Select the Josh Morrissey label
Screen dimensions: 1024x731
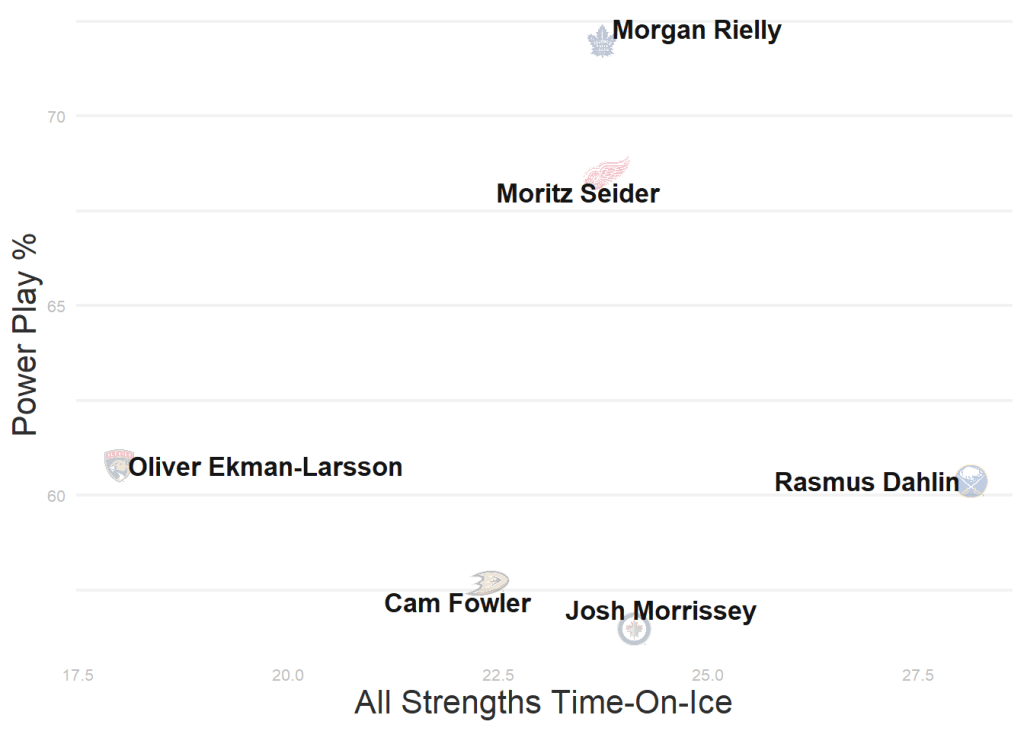(660, 611)
